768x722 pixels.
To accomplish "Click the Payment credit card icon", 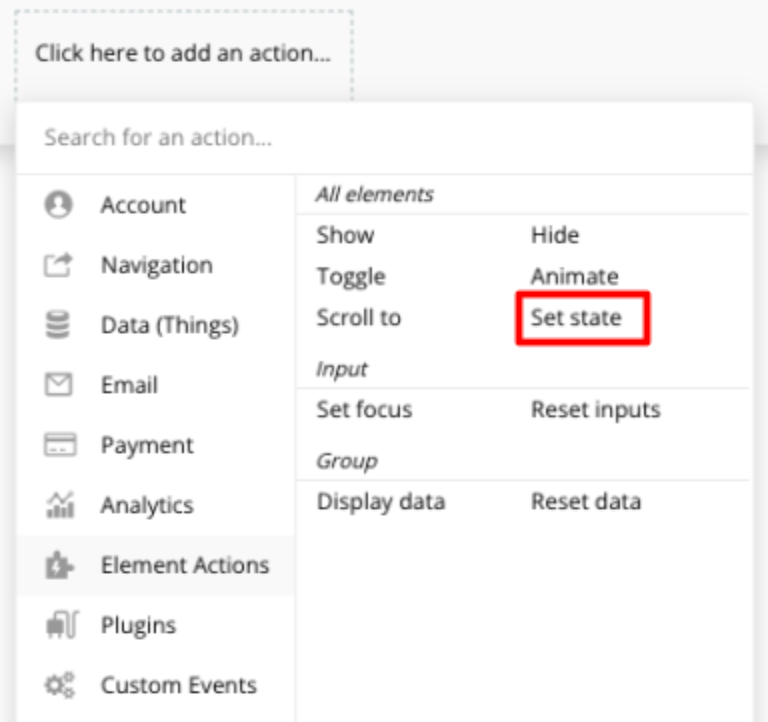I will pyautogui.click(x=60, y=445).
